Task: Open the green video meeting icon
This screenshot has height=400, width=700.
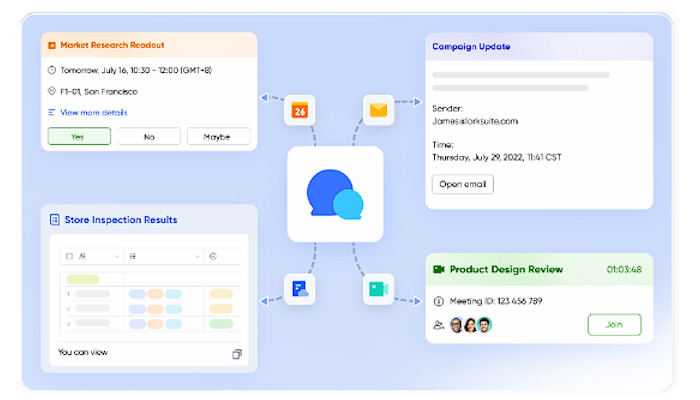Action: pos(378,289)
